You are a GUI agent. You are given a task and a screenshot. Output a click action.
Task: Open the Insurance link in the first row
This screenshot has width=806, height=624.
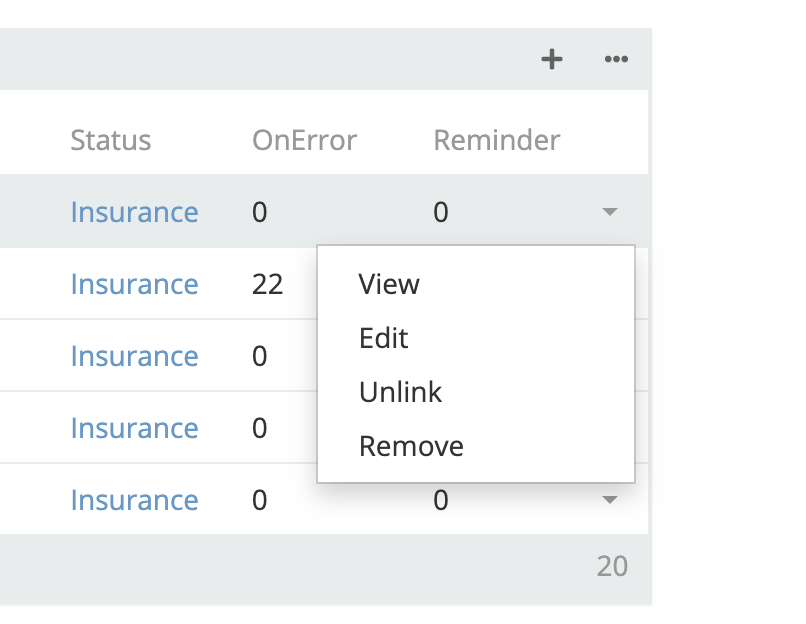pos(134,212)
